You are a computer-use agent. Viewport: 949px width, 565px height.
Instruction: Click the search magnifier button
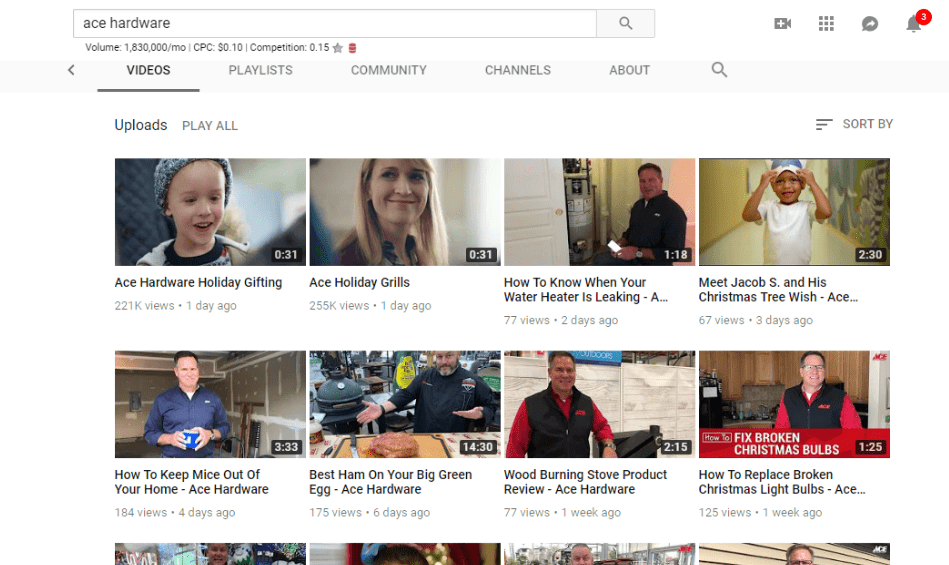point(625,24)
